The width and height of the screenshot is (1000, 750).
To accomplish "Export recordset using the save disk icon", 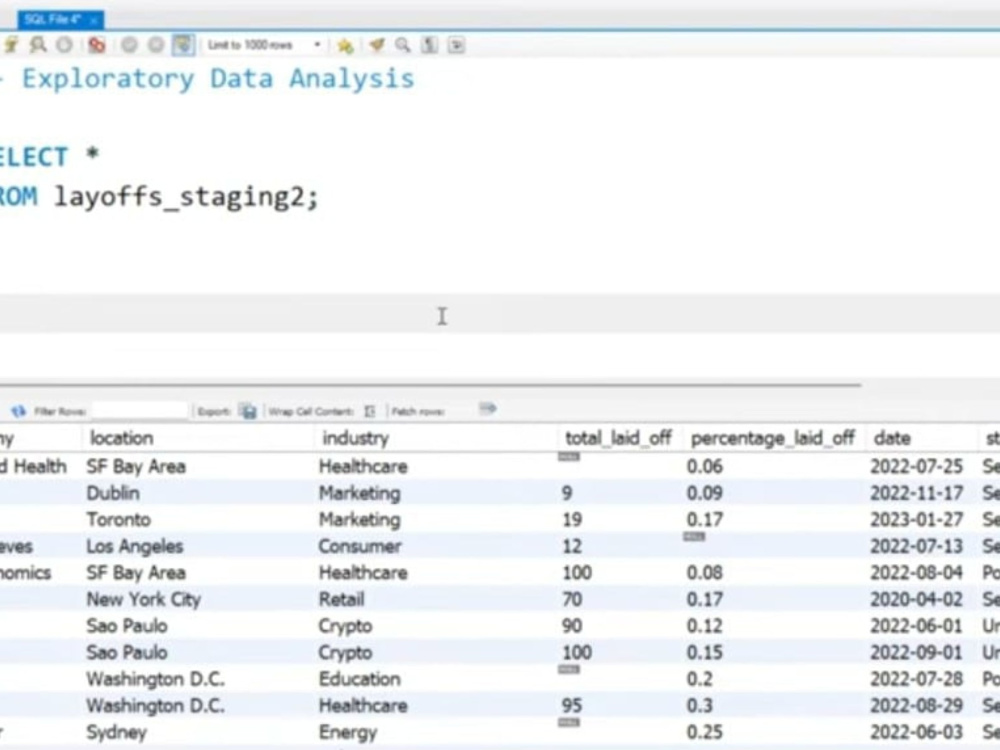I will [x=247, y=411].
